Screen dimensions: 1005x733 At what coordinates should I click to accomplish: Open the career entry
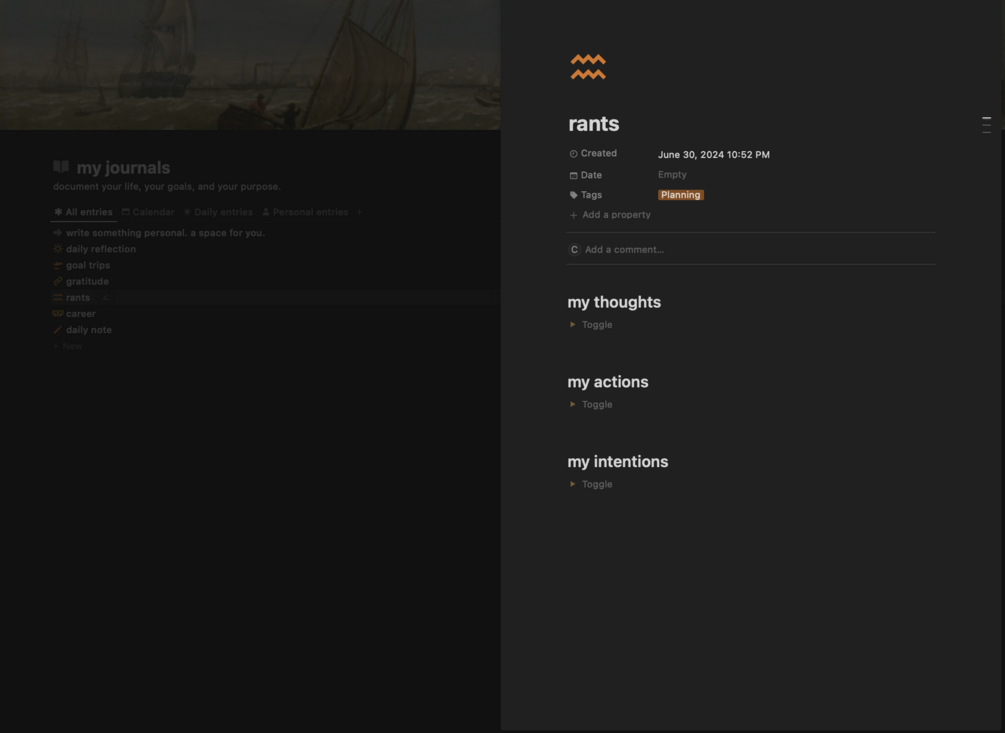tap(81, 313)
